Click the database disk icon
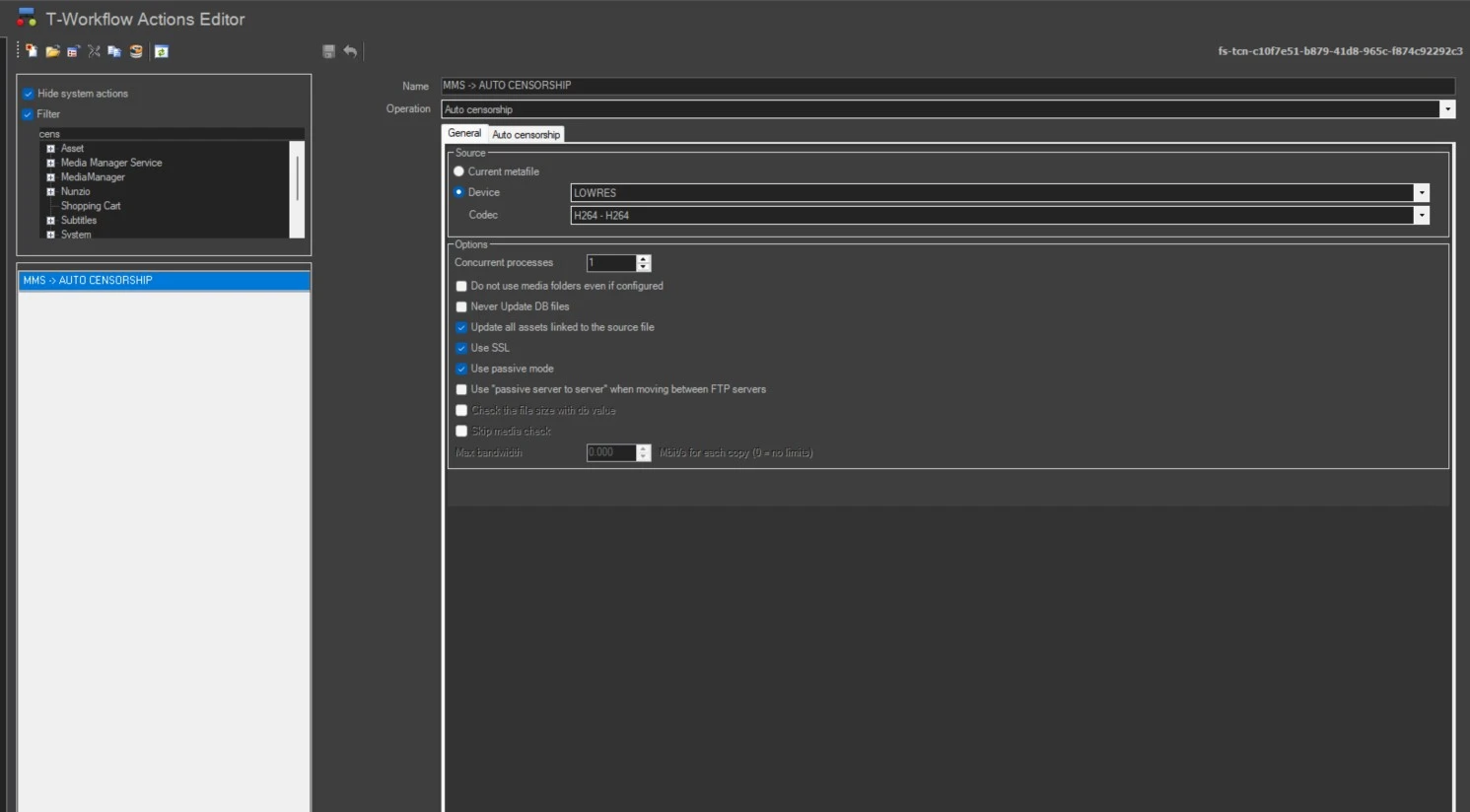This screenshot has height=812, width=1470. pyautogui.click(x=136, y=51)
